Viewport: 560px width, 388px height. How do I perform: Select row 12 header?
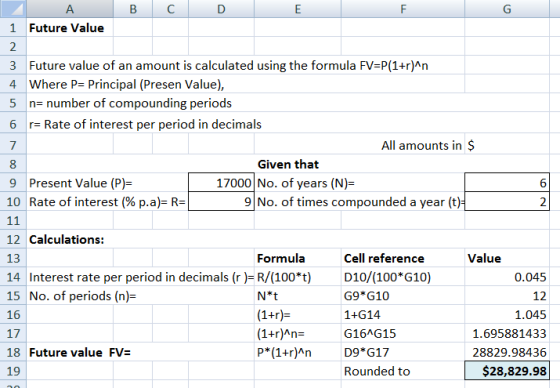(13, 239)
